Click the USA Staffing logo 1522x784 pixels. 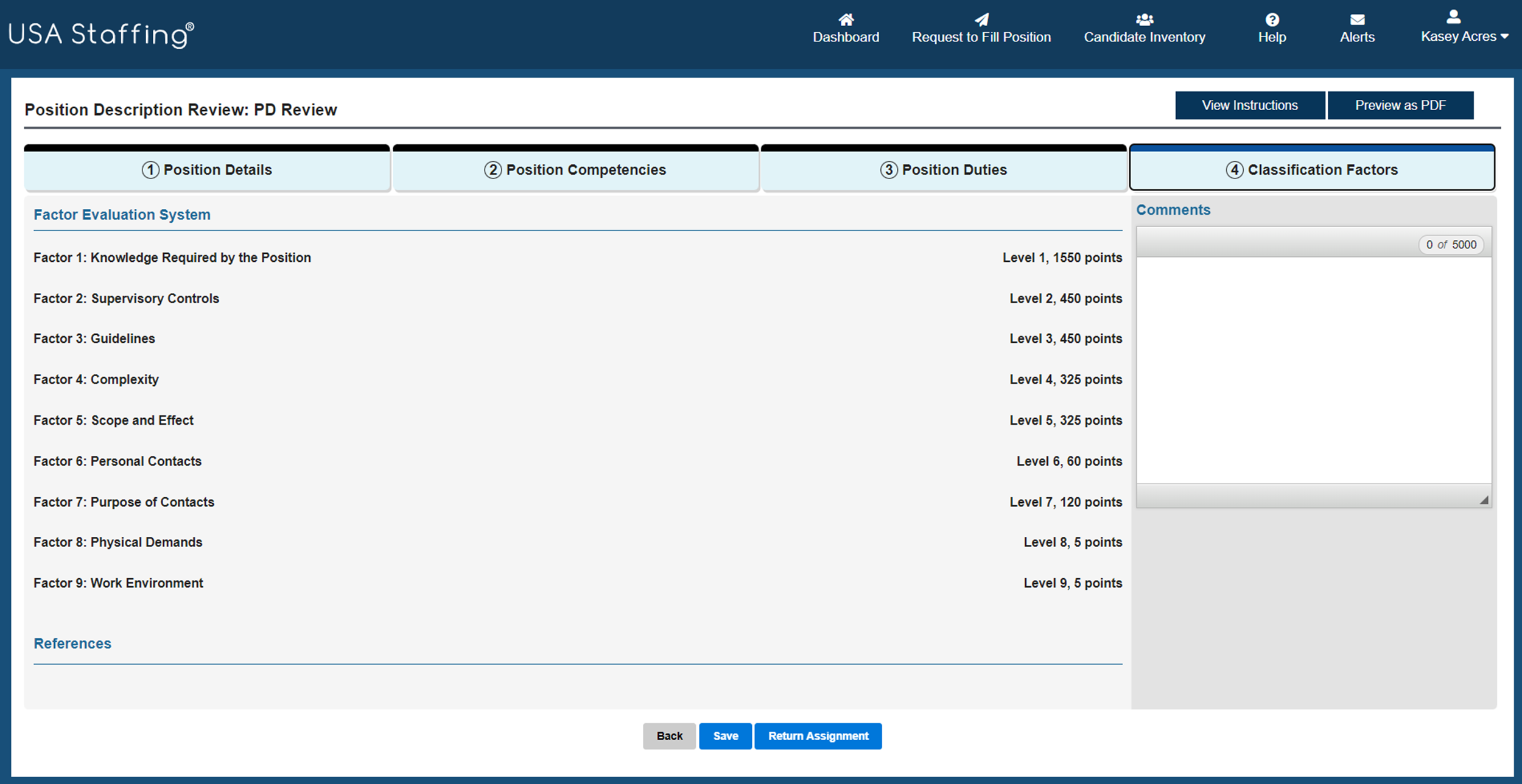[101, 34]
